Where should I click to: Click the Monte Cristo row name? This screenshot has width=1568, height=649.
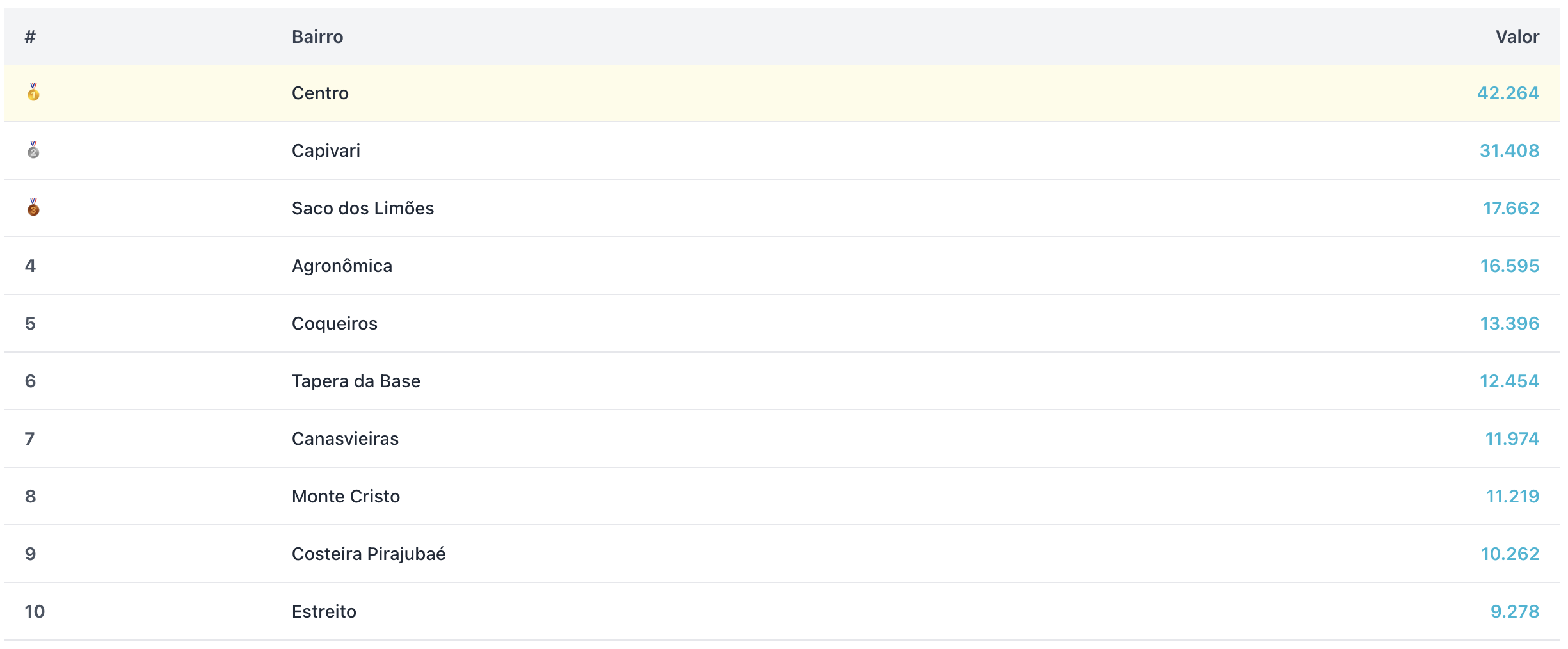[x=346, y=496]
